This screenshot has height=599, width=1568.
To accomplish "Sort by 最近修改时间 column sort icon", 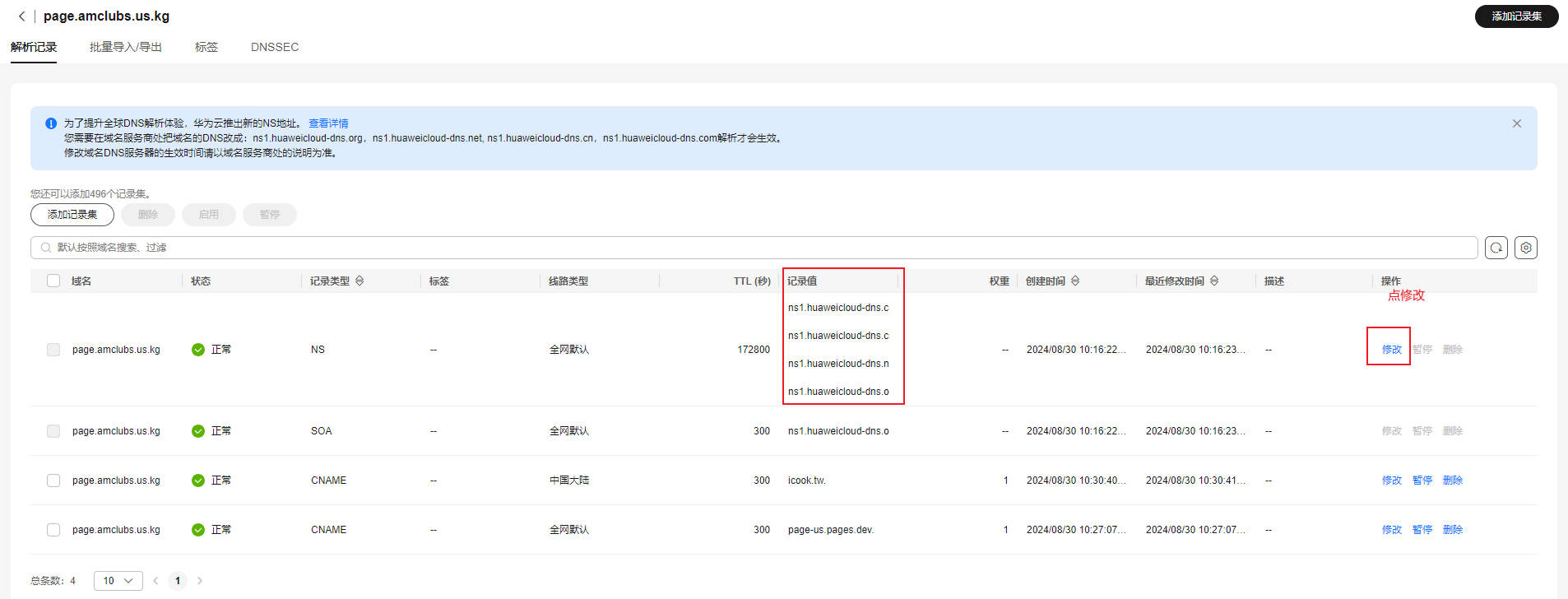I will tap(1214, 281).
